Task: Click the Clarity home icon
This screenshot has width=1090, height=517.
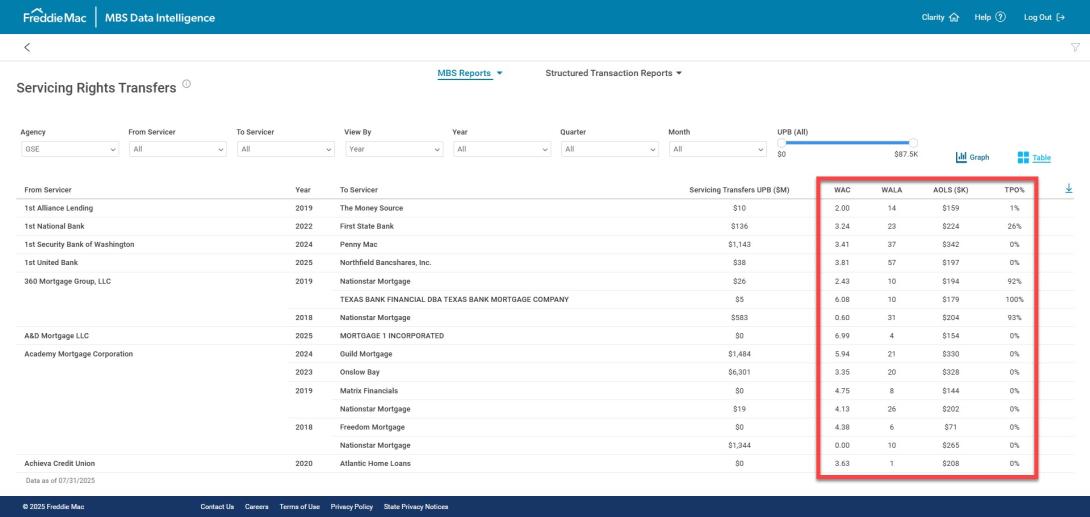Action: click(954, 17)
